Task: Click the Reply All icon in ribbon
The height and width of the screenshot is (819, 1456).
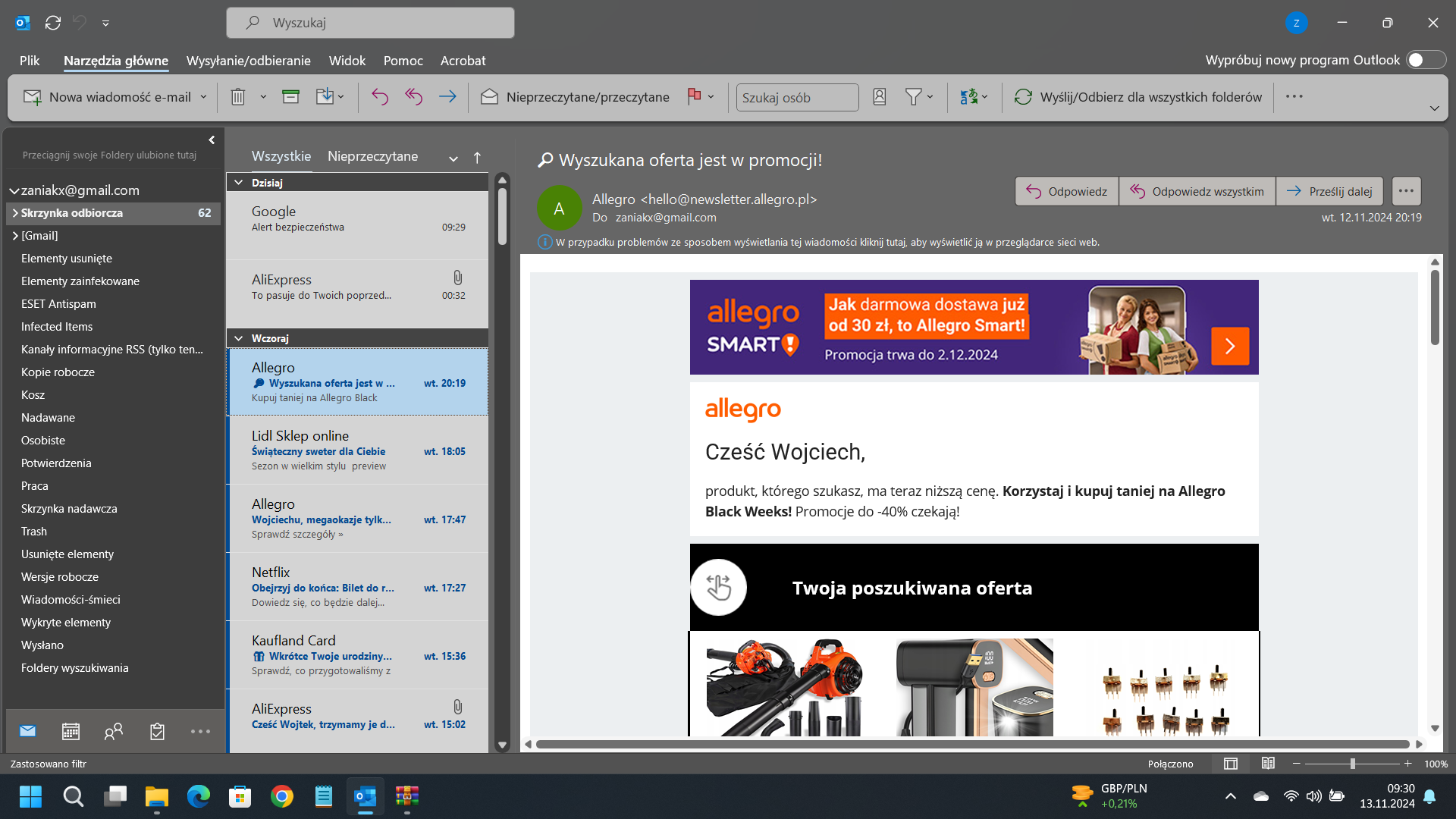Action: pos(413,97)
